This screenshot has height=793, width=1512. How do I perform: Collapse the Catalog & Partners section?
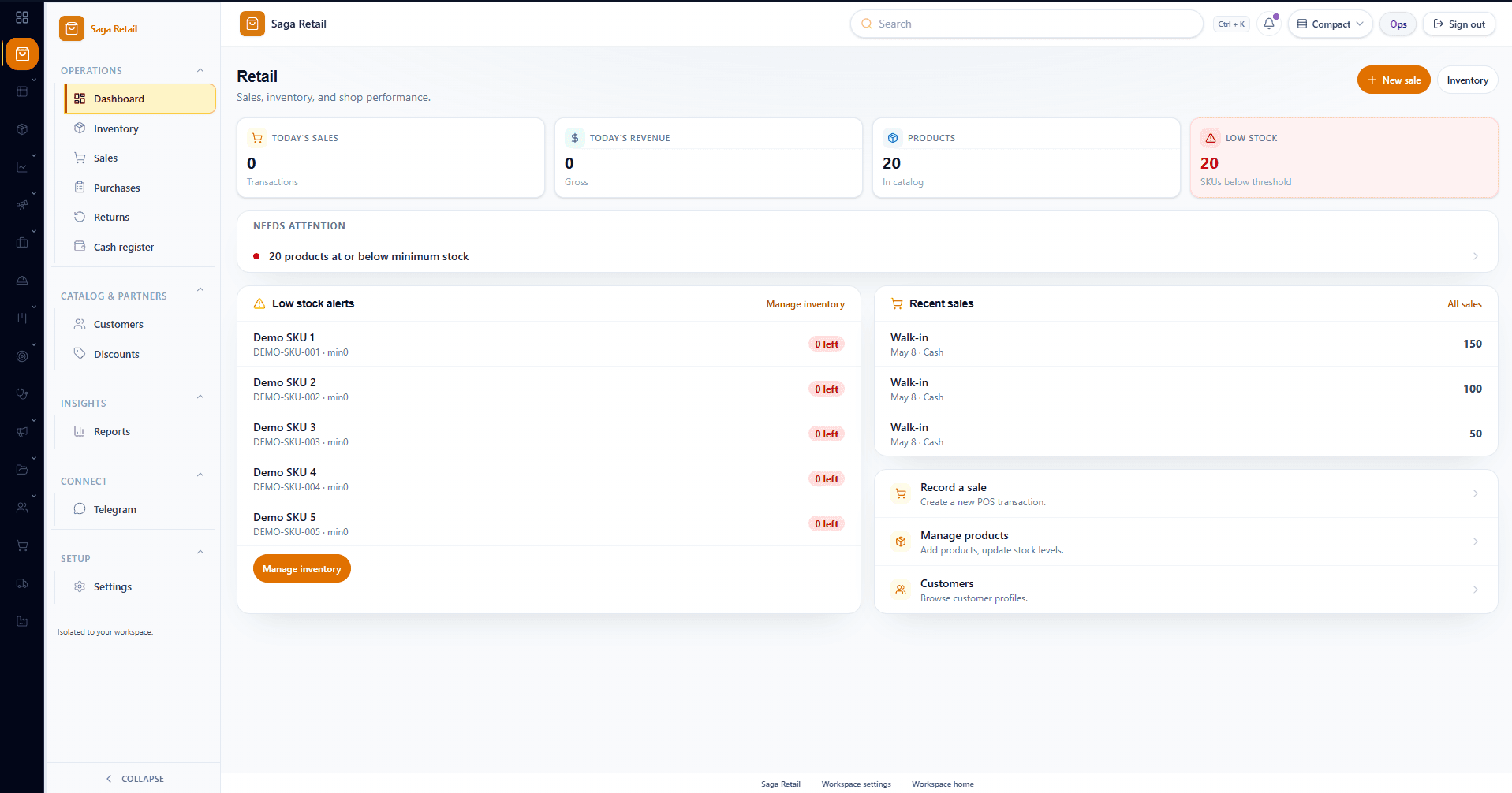(x=200, y=289)
